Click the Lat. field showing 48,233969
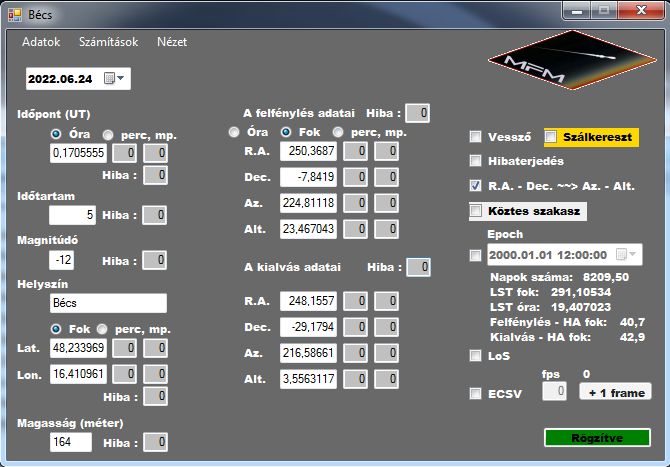Screen dimensions: 670x467 [78, 348]
